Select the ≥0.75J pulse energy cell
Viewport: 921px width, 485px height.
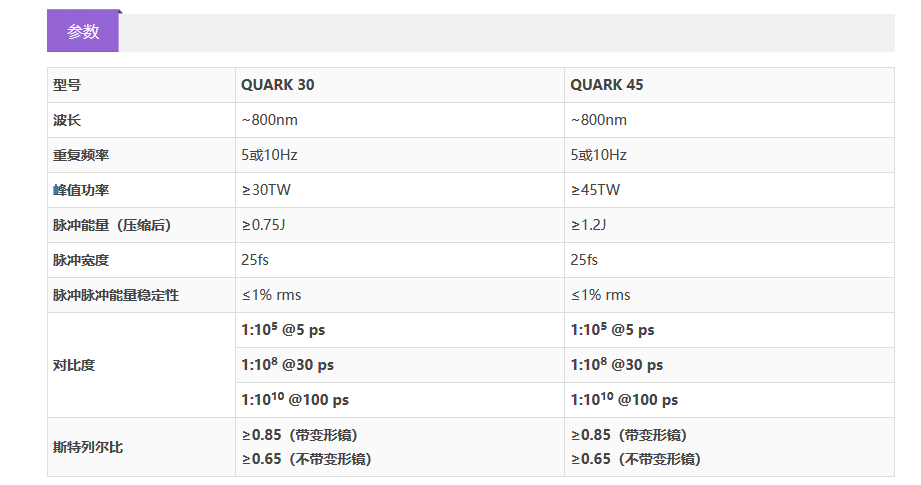point(263,225)
